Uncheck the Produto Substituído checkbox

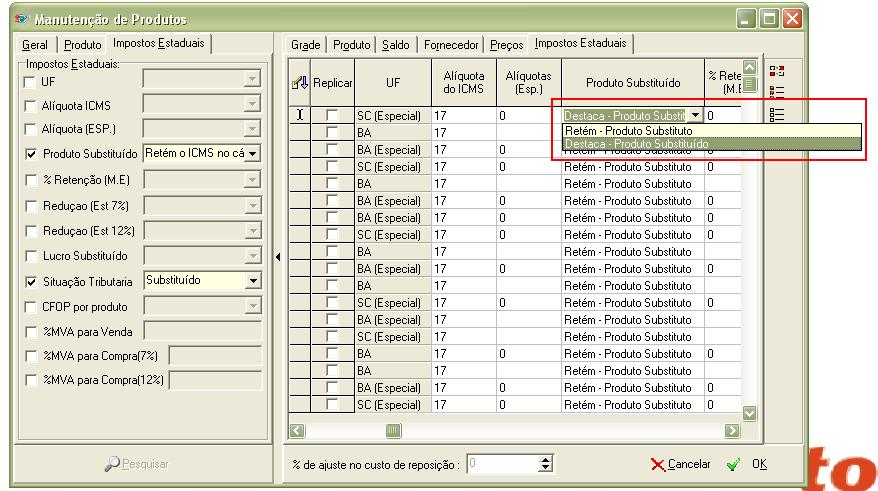coord(31,154)
